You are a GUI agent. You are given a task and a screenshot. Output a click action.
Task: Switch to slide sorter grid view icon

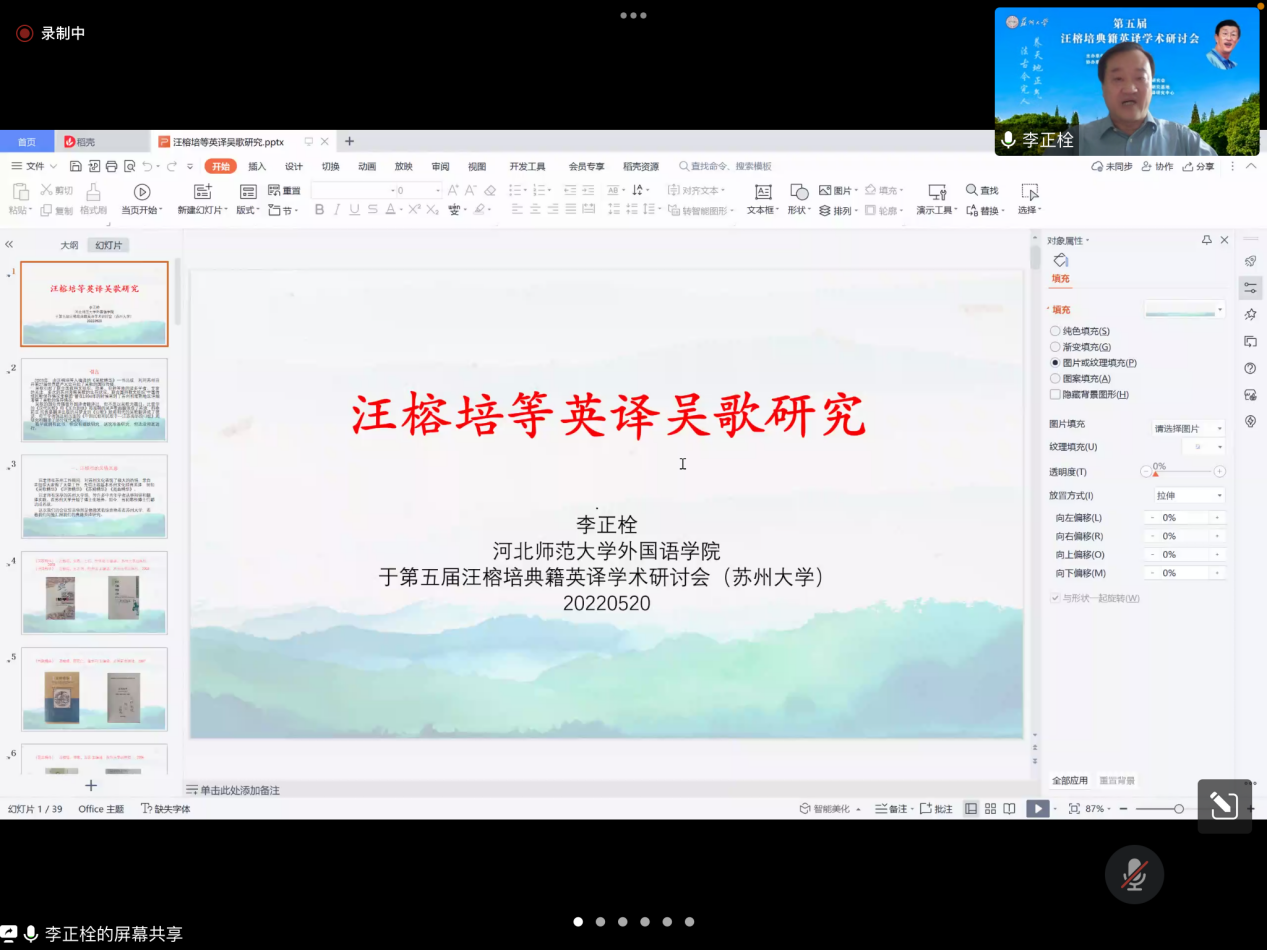990,809
